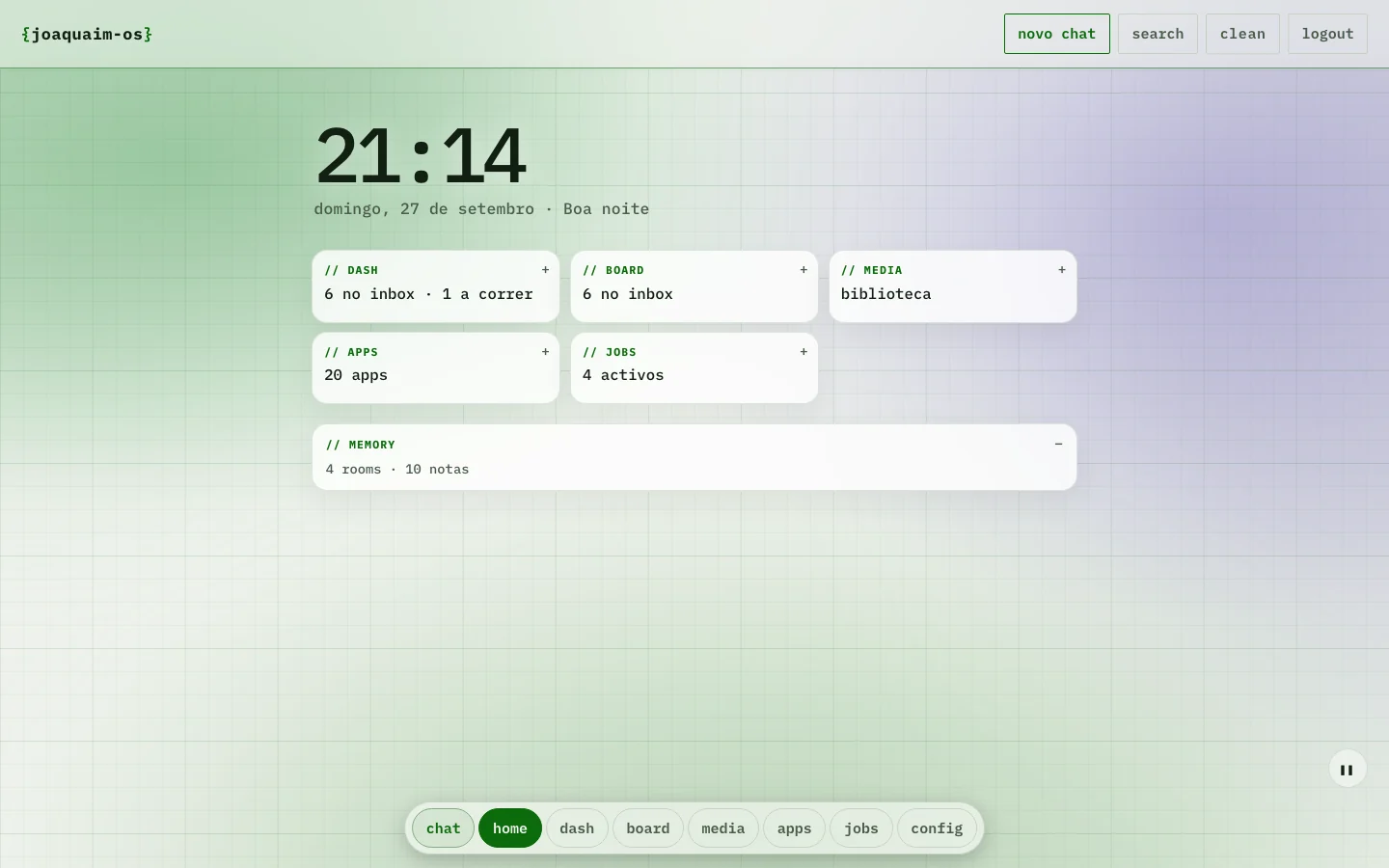The height and width of the screenshot is (868, 1389).
Task: Click the "// DASH" card heading
Action: [x=351, y=270]
